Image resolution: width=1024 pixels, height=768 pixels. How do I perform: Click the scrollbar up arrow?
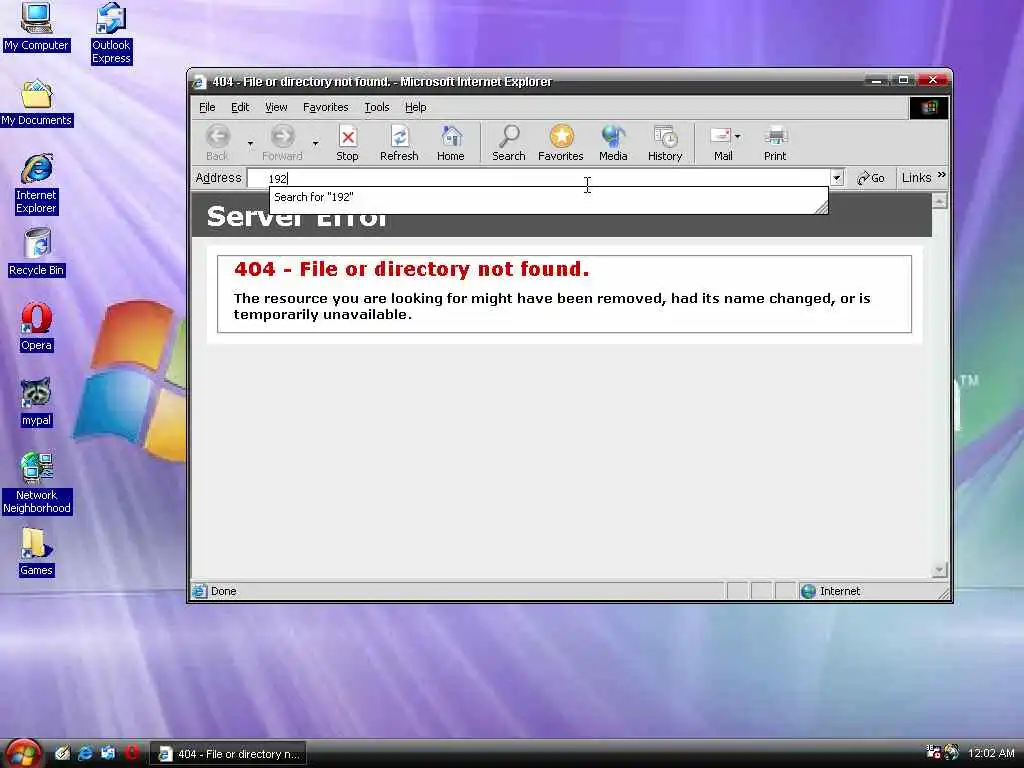[x=939, y=201]
